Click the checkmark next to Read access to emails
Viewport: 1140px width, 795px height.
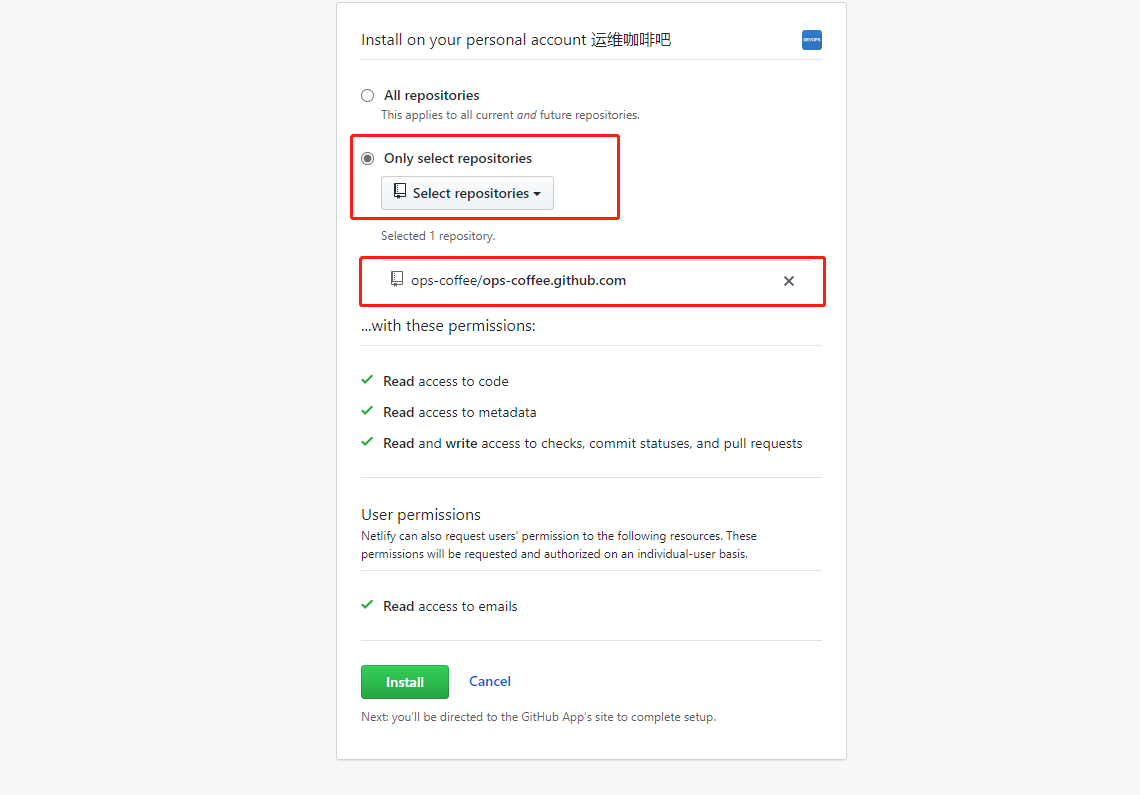click(x=368, y=606)
